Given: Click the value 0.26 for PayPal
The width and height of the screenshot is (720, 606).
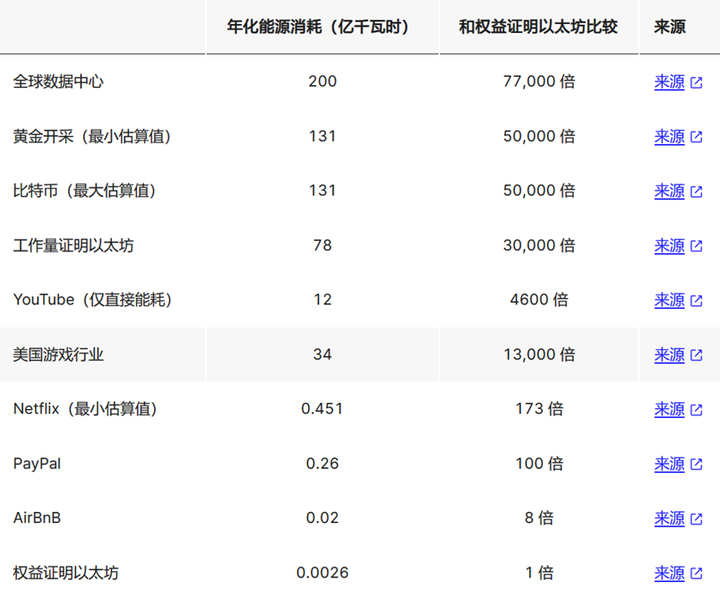Looking at the screenshot, I should 322,463.
